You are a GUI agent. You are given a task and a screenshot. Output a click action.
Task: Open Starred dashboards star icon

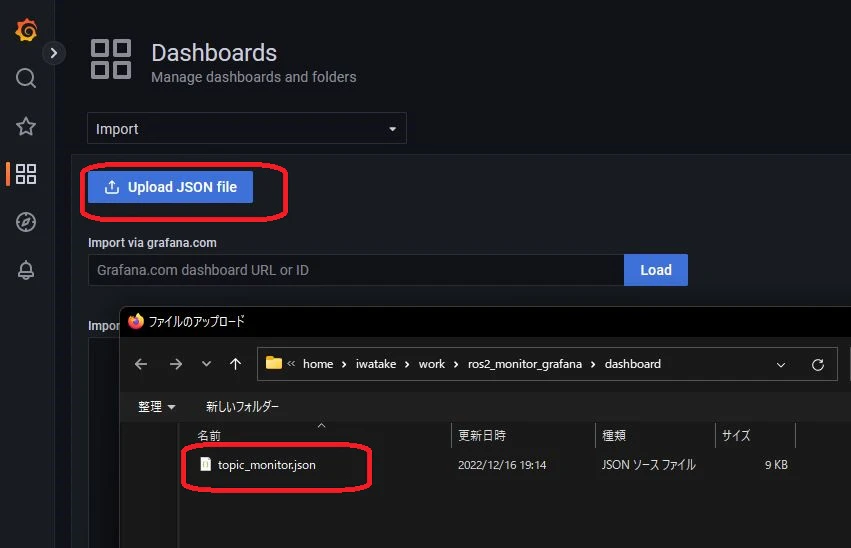click(x=26, y=126)
